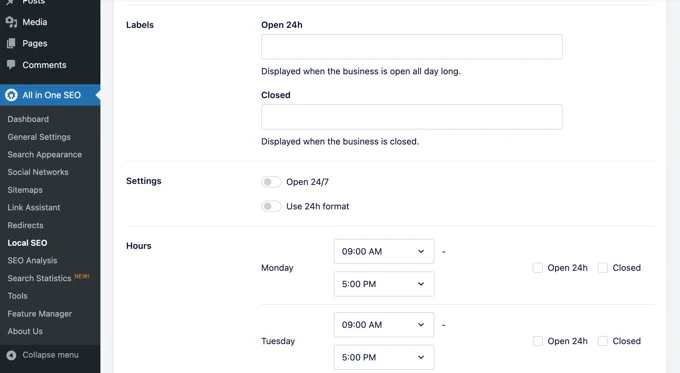
Task: Enable the Use 24h format switch
Action: click(271, 206)
